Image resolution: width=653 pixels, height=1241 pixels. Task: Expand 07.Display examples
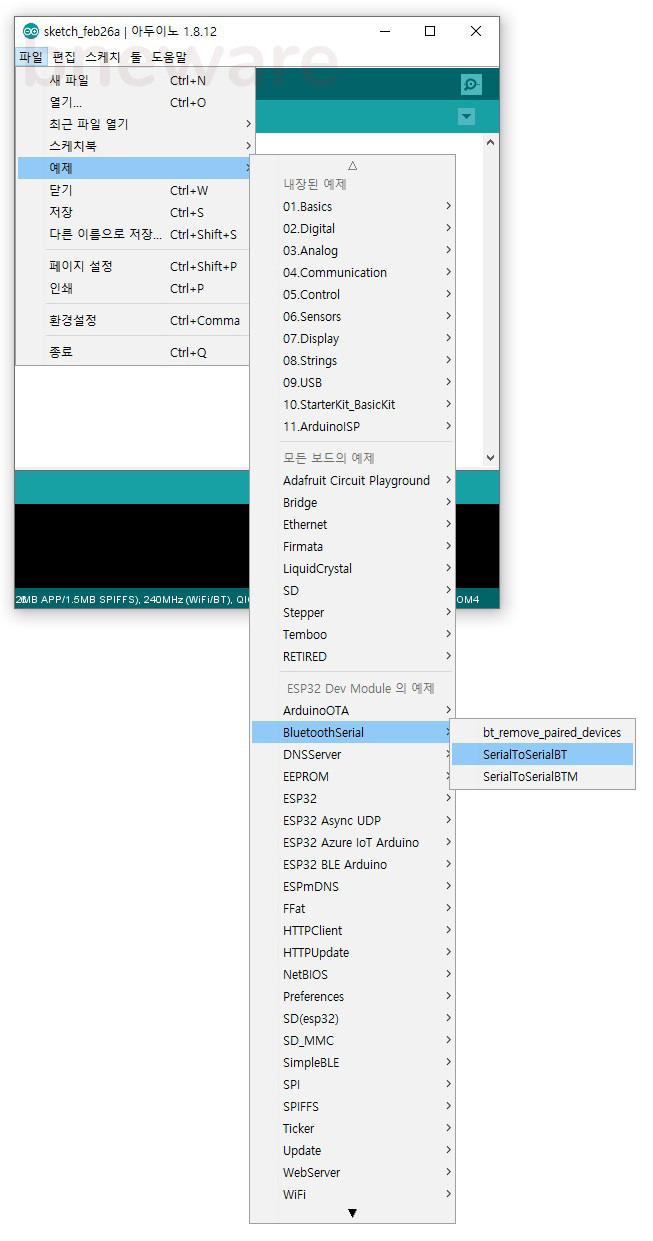[x=352, y=338]
